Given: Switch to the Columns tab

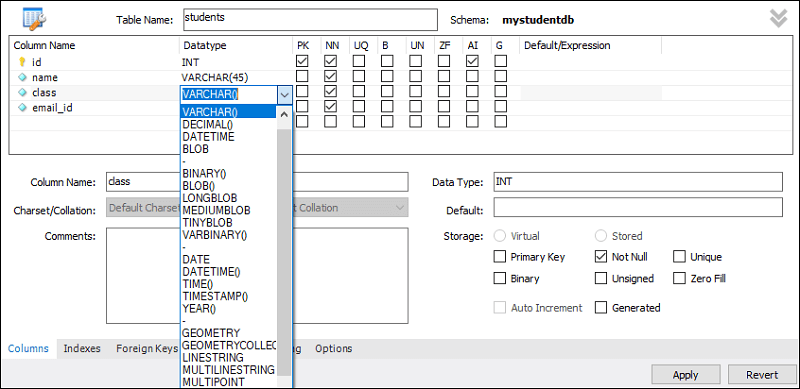Looking at the screenshot, I should pos(29,349).
